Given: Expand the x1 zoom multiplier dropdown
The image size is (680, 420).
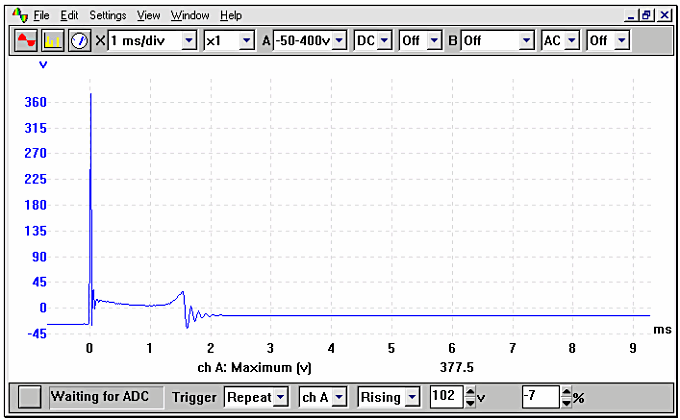Looking at the screenshot, I should [246, 41].
